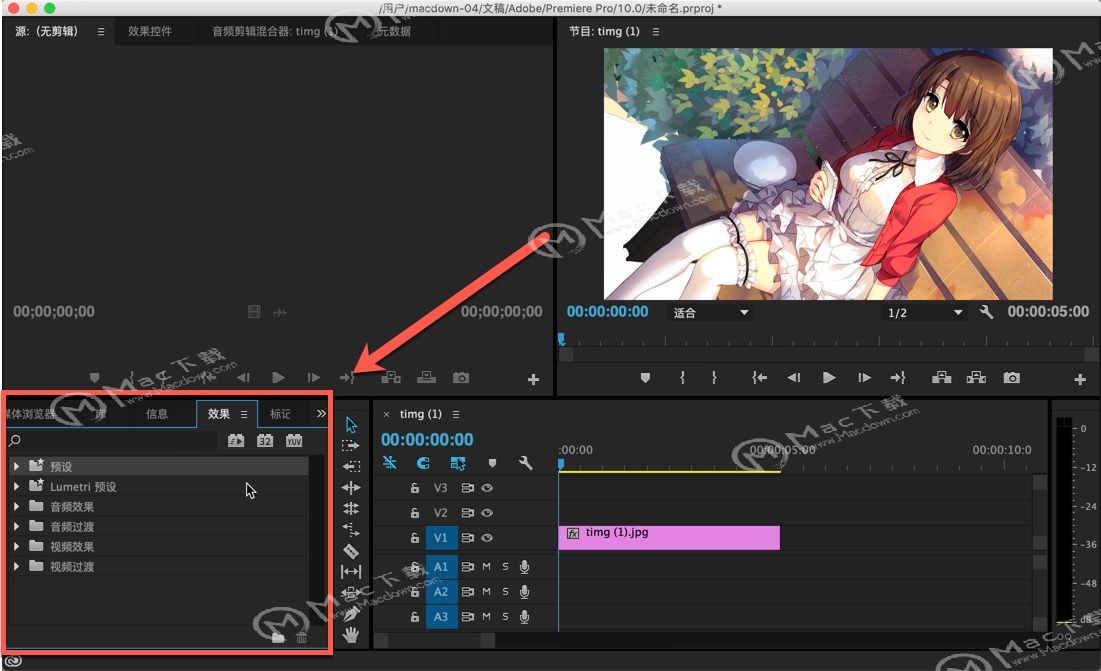Click Program Monitor playhead timecode
Image resolution: width=1101 pixels, height=671 pixels.
[x=607, y=312]
